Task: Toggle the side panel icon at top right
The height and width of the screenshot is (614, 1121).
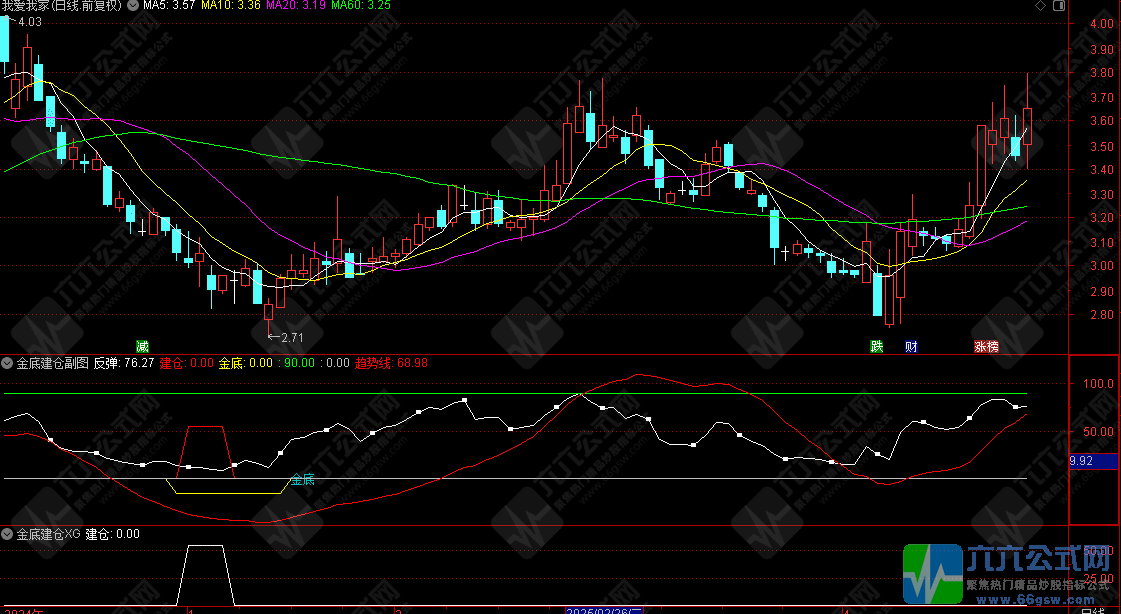Action: coord(1059,6)
